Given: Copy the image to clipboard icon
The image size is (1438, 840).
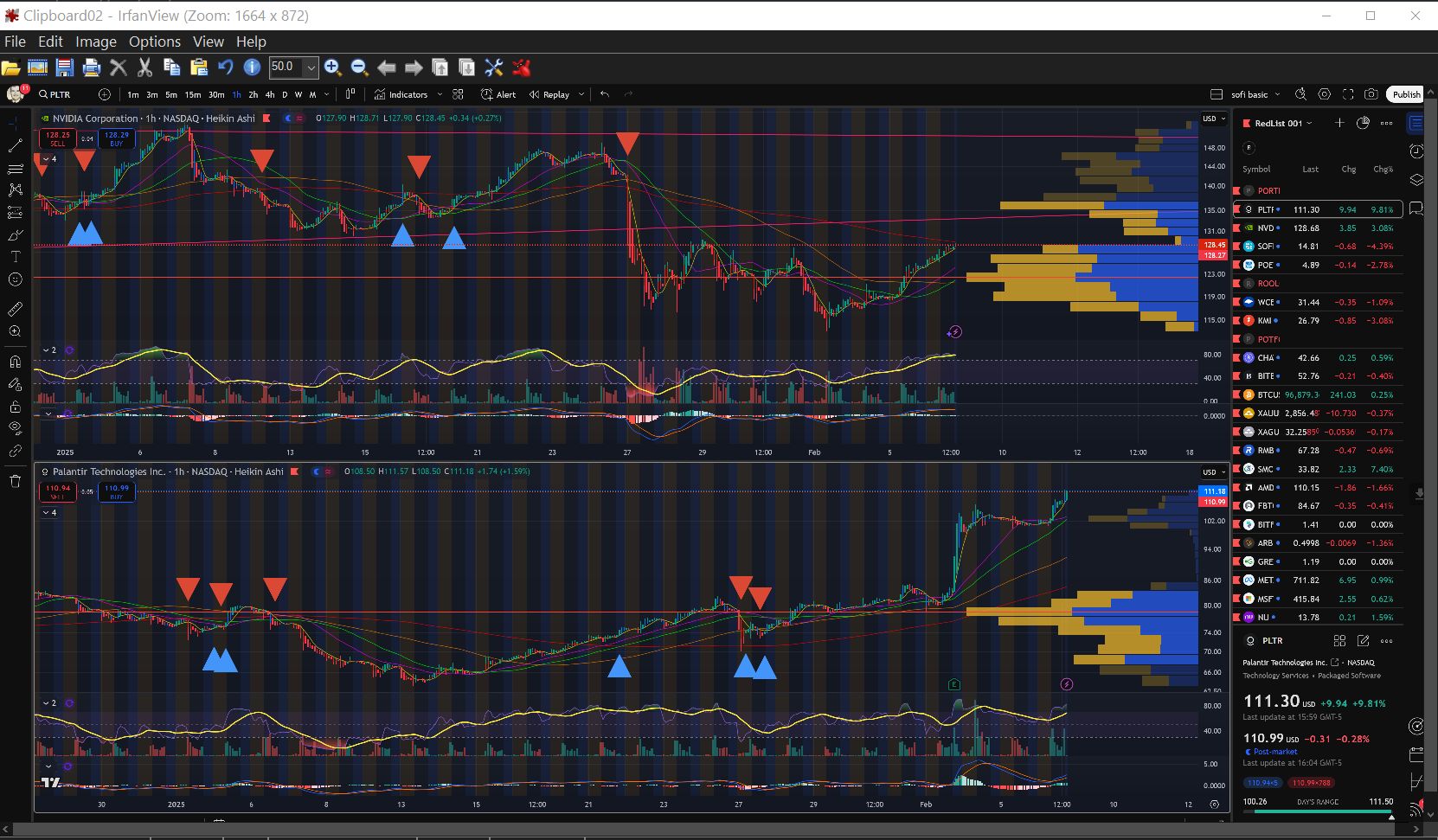Looking at the screenshot, I should point(171,67).
